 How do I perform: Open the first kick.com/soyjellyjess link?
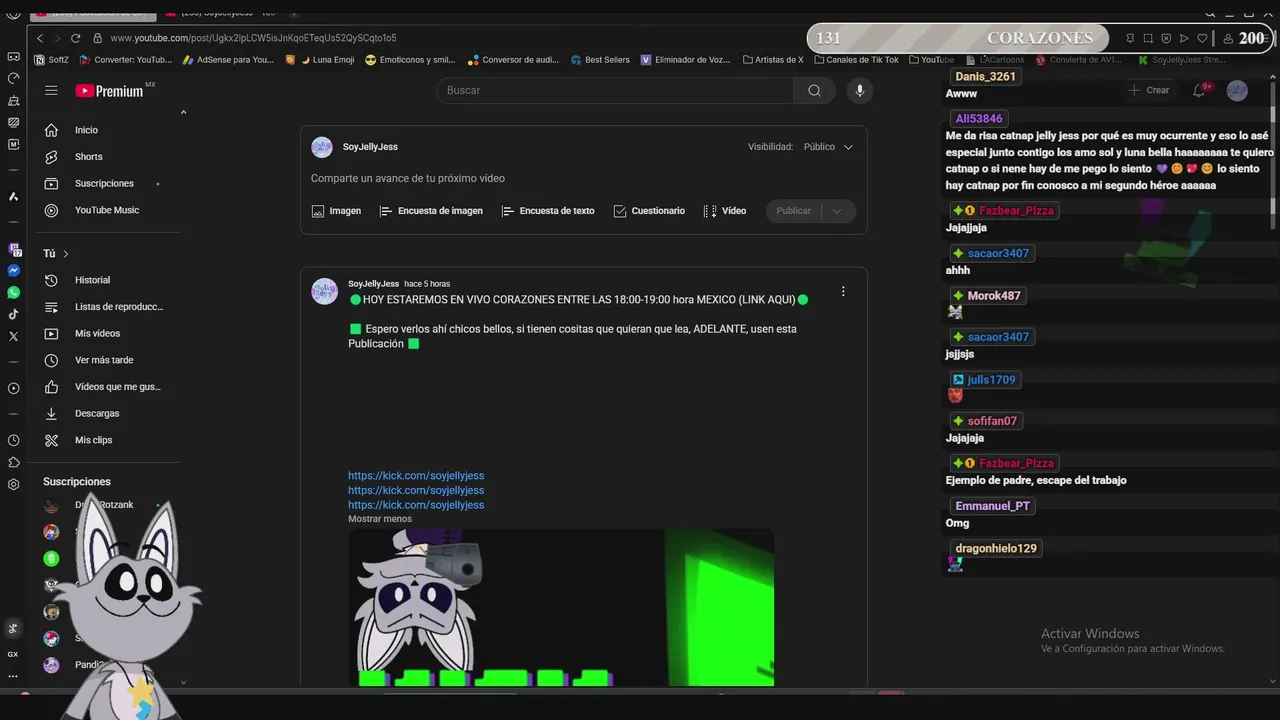(416, 476)
